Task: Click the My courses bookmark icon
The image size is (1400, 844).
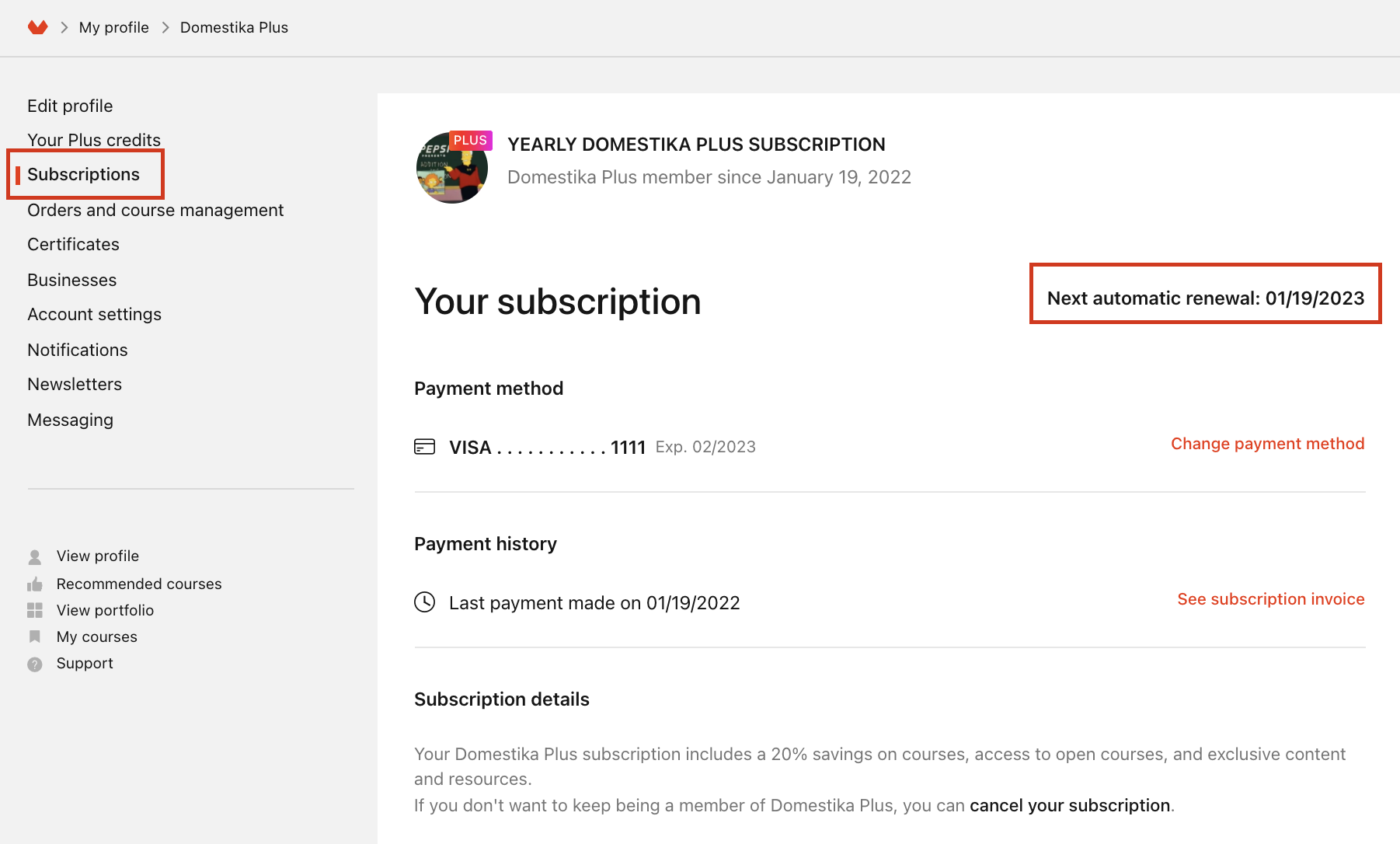Action: pyautogui.click(x=35, y=636)
